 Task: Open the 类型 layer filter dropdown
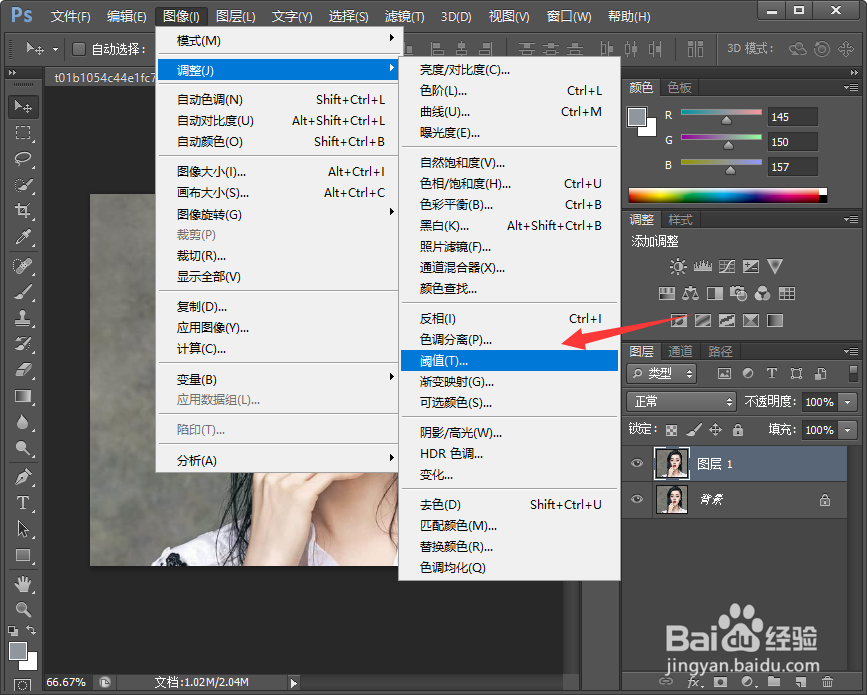[x=660, y=372]
